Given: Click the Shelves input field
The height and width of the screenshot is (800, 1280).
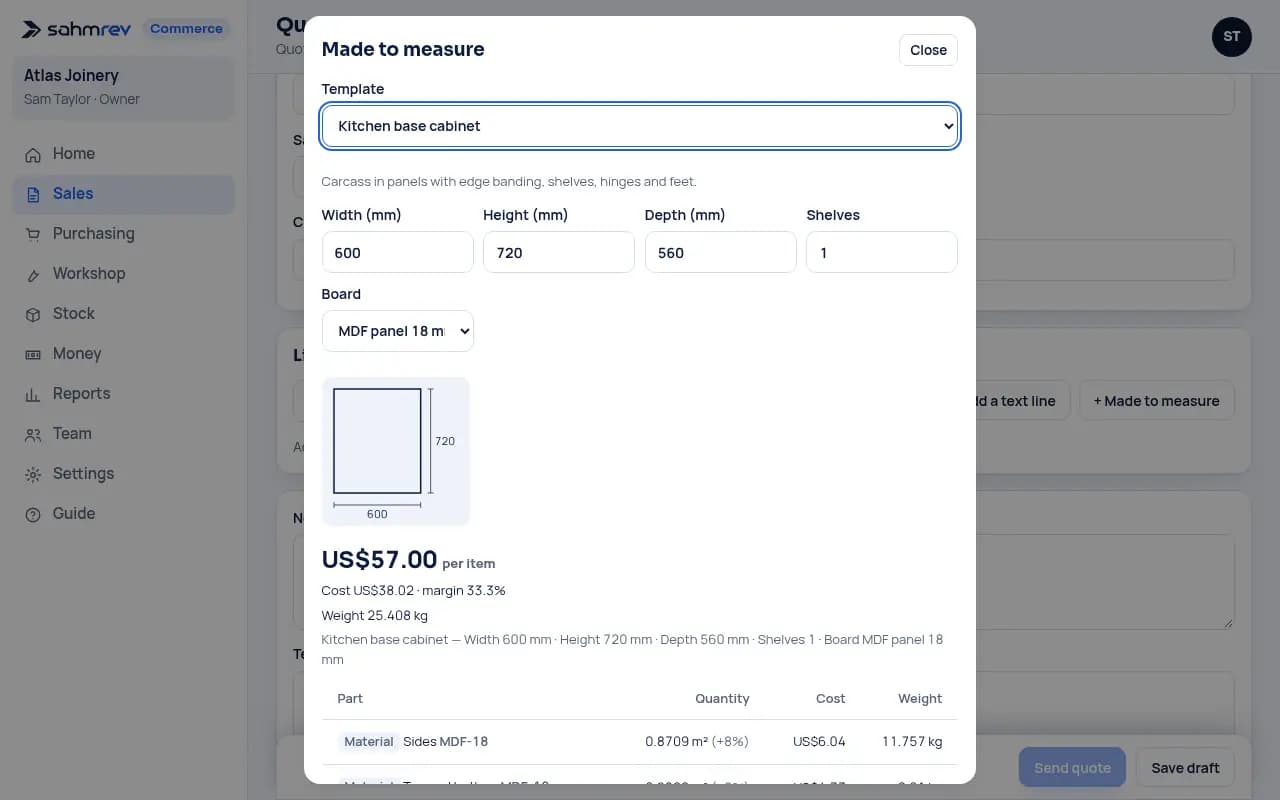Looking at the screenshot, I should (x=882, y=252).
